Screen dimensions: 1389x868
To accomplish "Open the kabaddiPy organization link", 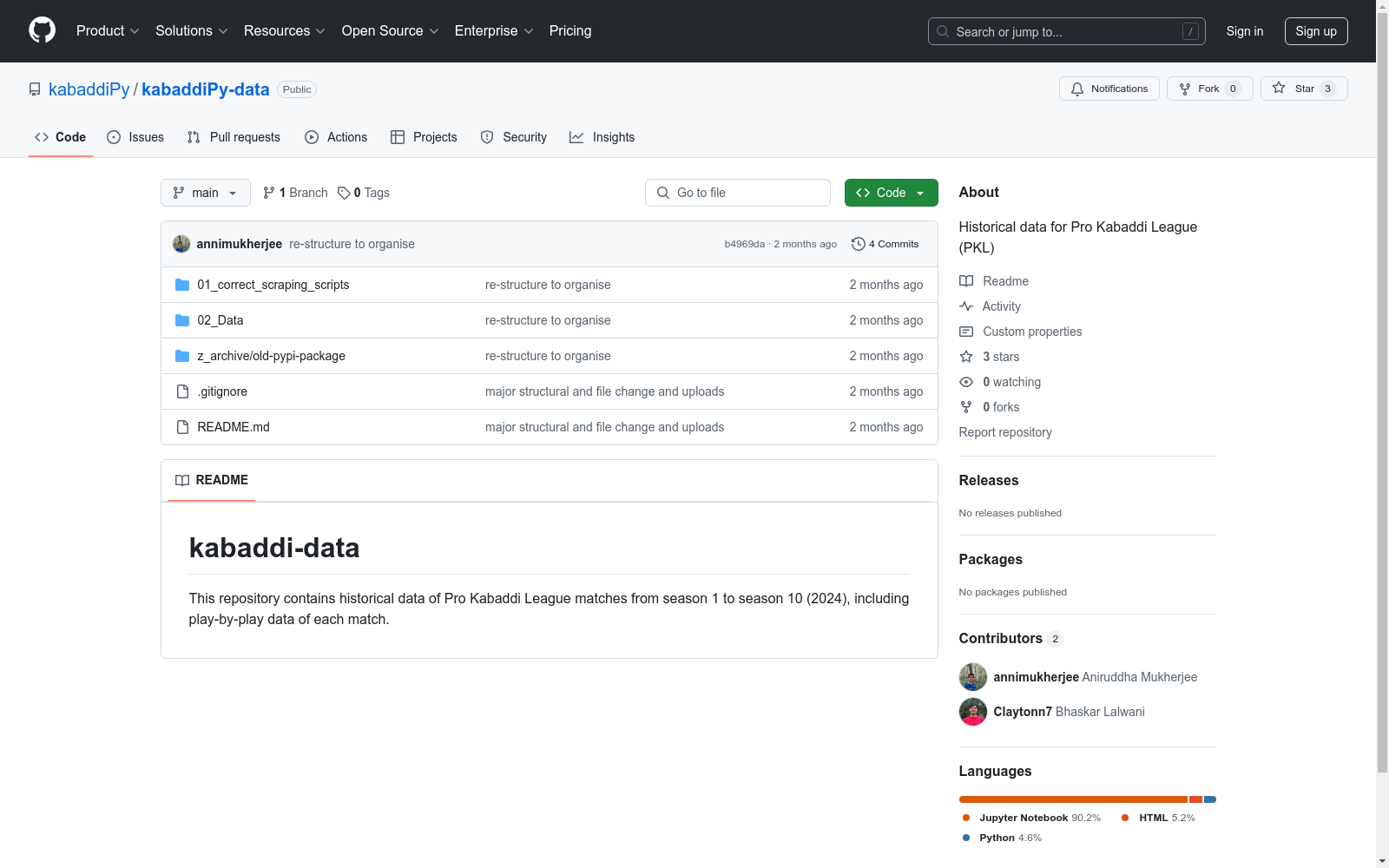I will pyautogui.click(x=89, y=89).
